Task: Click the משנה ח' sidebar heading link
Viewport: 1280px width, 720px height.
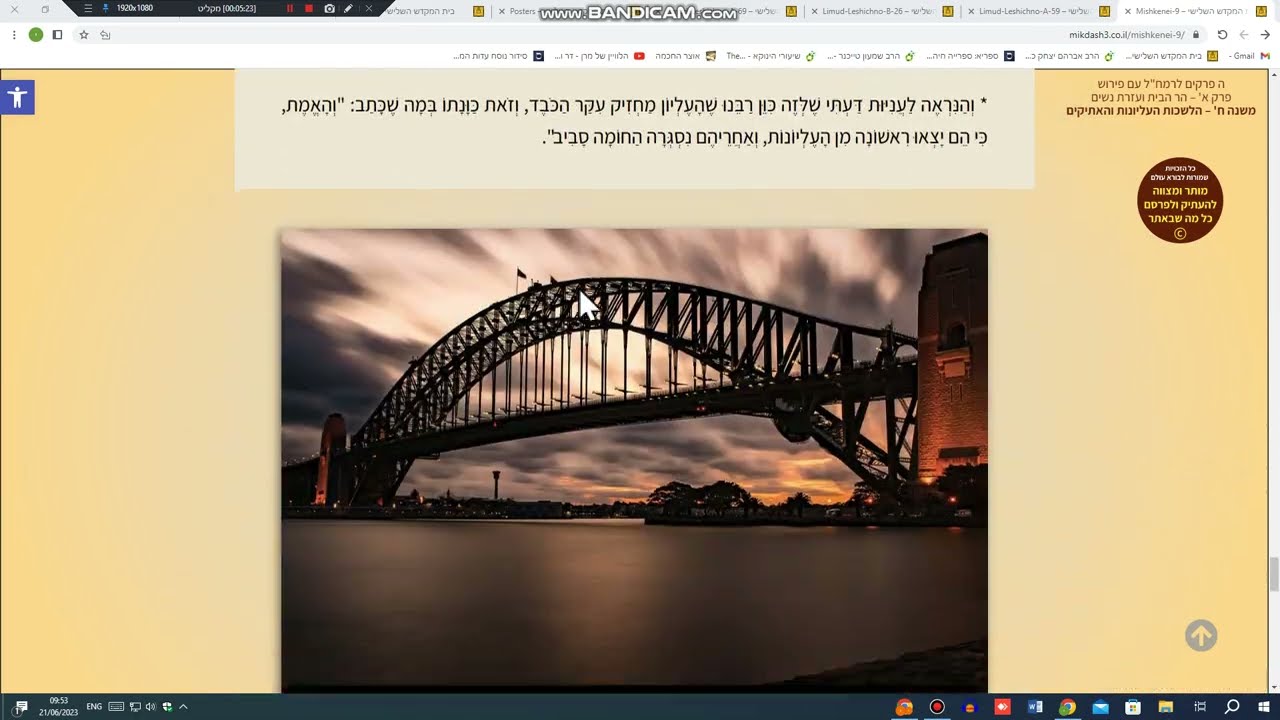Action: pyautogui.click(x=1160, y=111)
